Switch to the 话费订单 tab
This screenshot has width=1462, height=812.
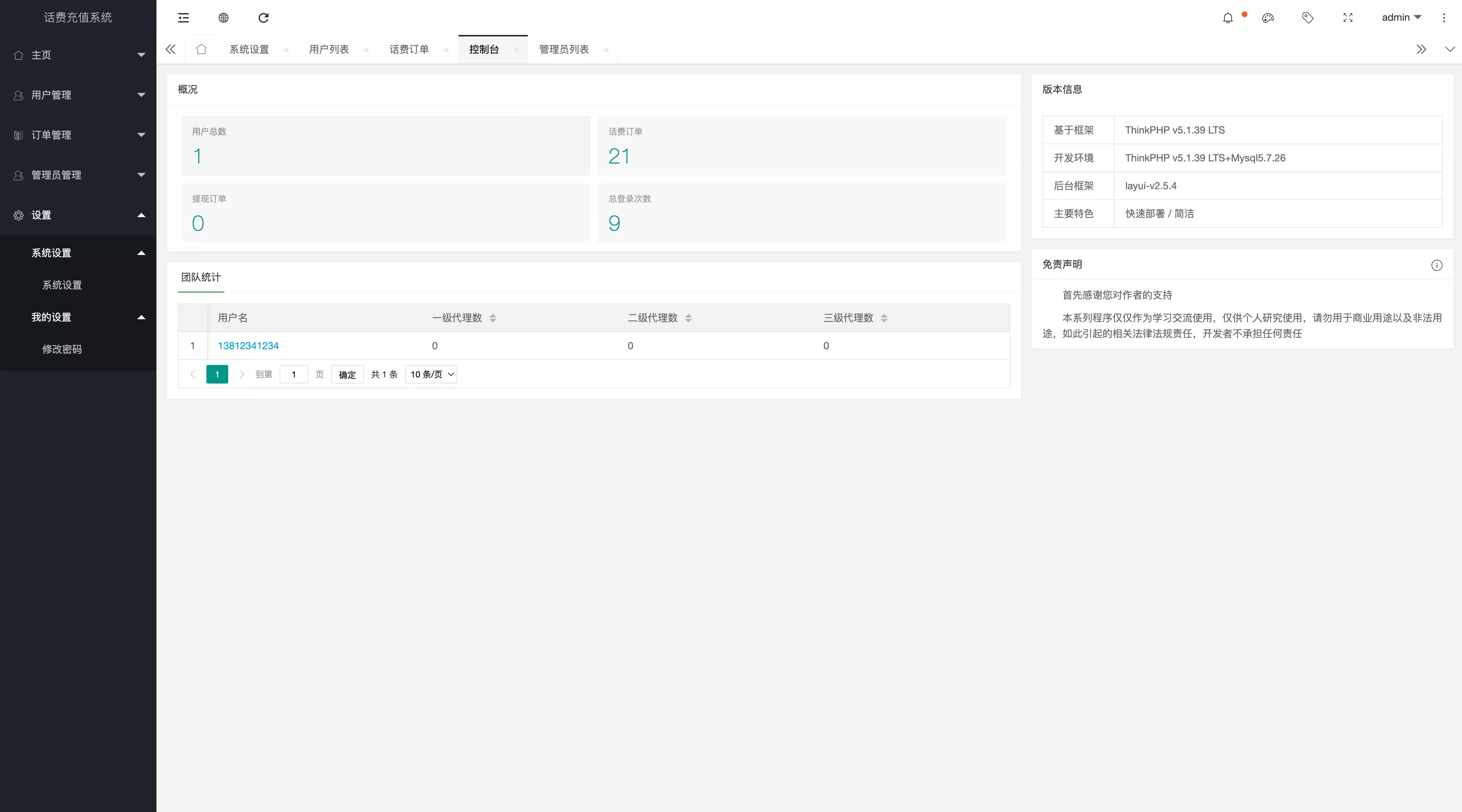point(409,49)
